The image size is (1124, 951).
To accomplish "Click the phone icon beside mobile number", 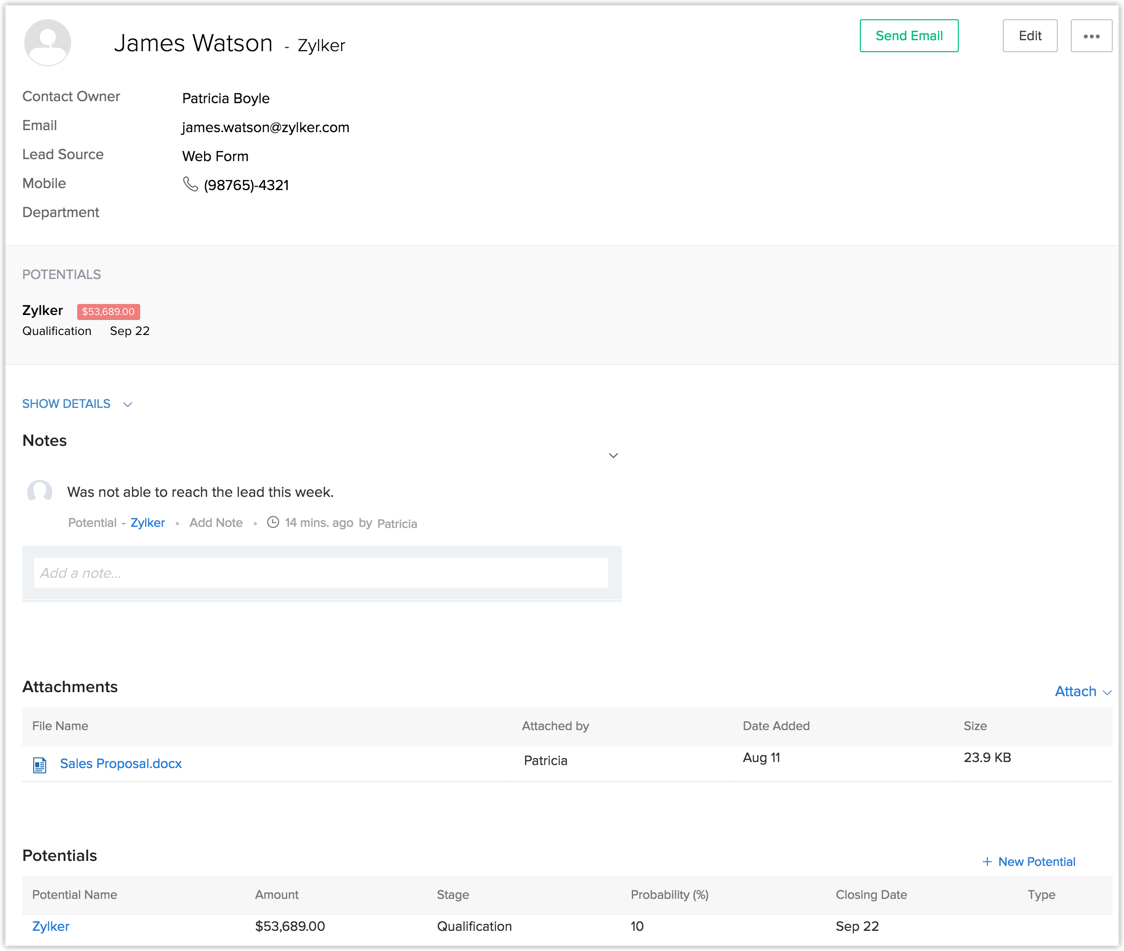I will click(190, 184).
